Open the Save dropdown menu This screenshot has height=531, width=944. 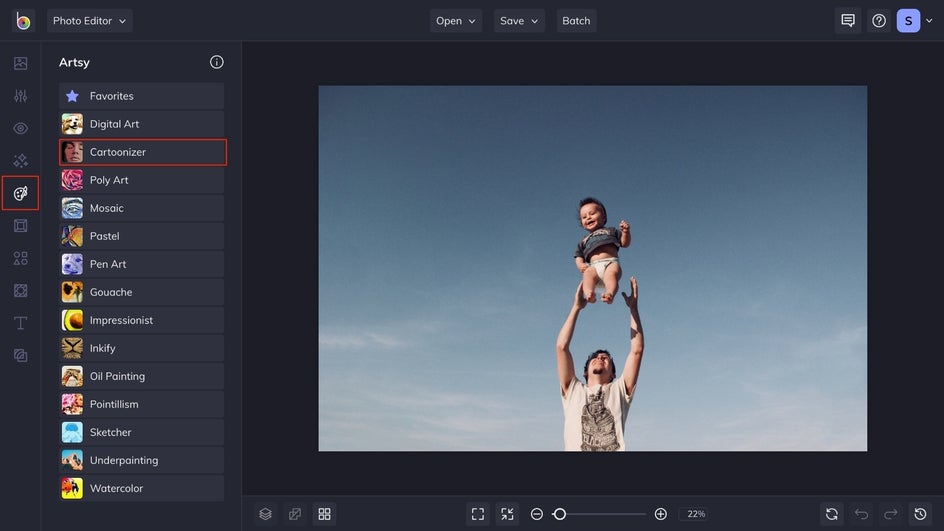pos(519,21)
